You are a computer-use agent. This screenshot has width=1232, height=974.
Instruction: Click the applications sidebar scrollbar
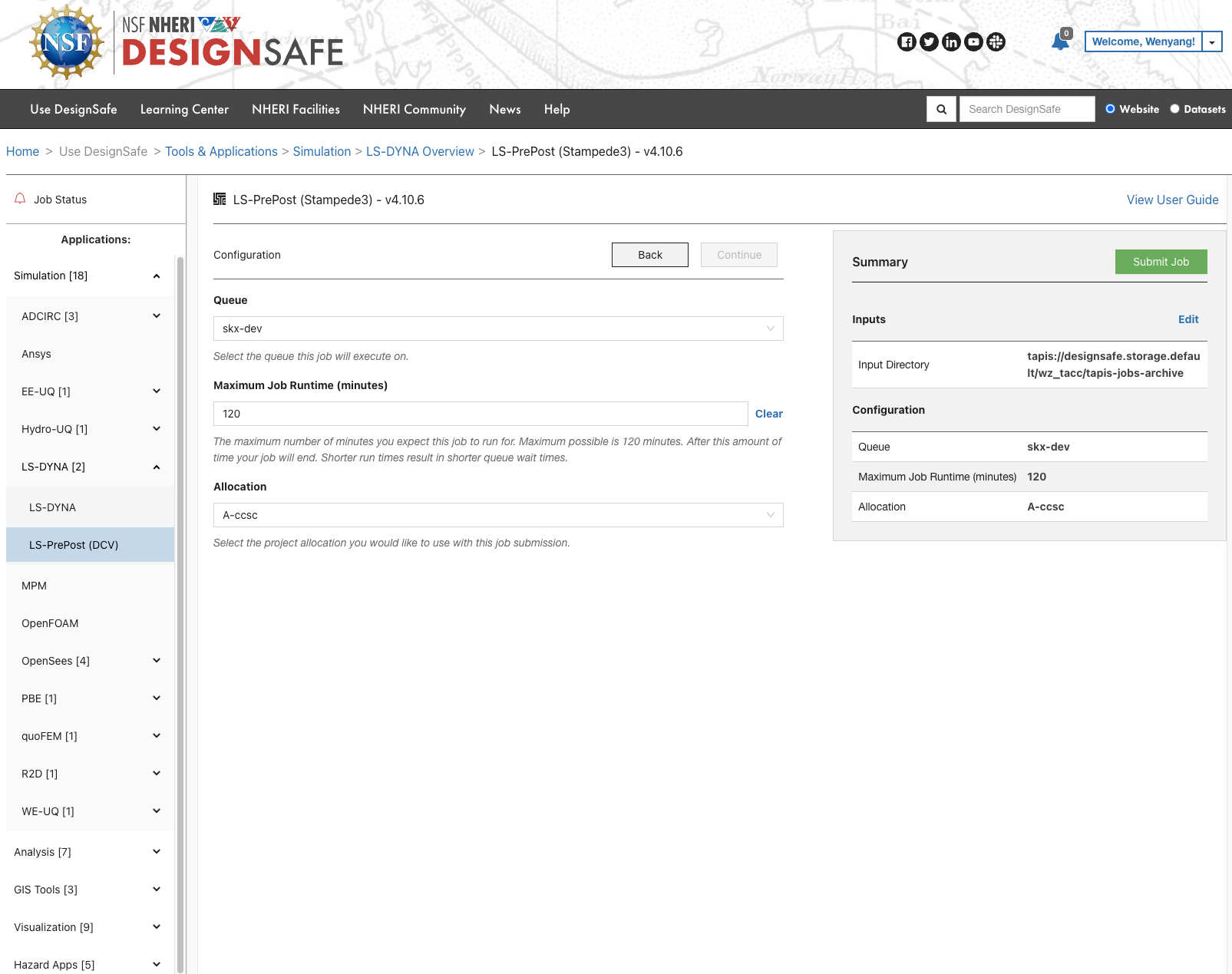coord(180,614)
